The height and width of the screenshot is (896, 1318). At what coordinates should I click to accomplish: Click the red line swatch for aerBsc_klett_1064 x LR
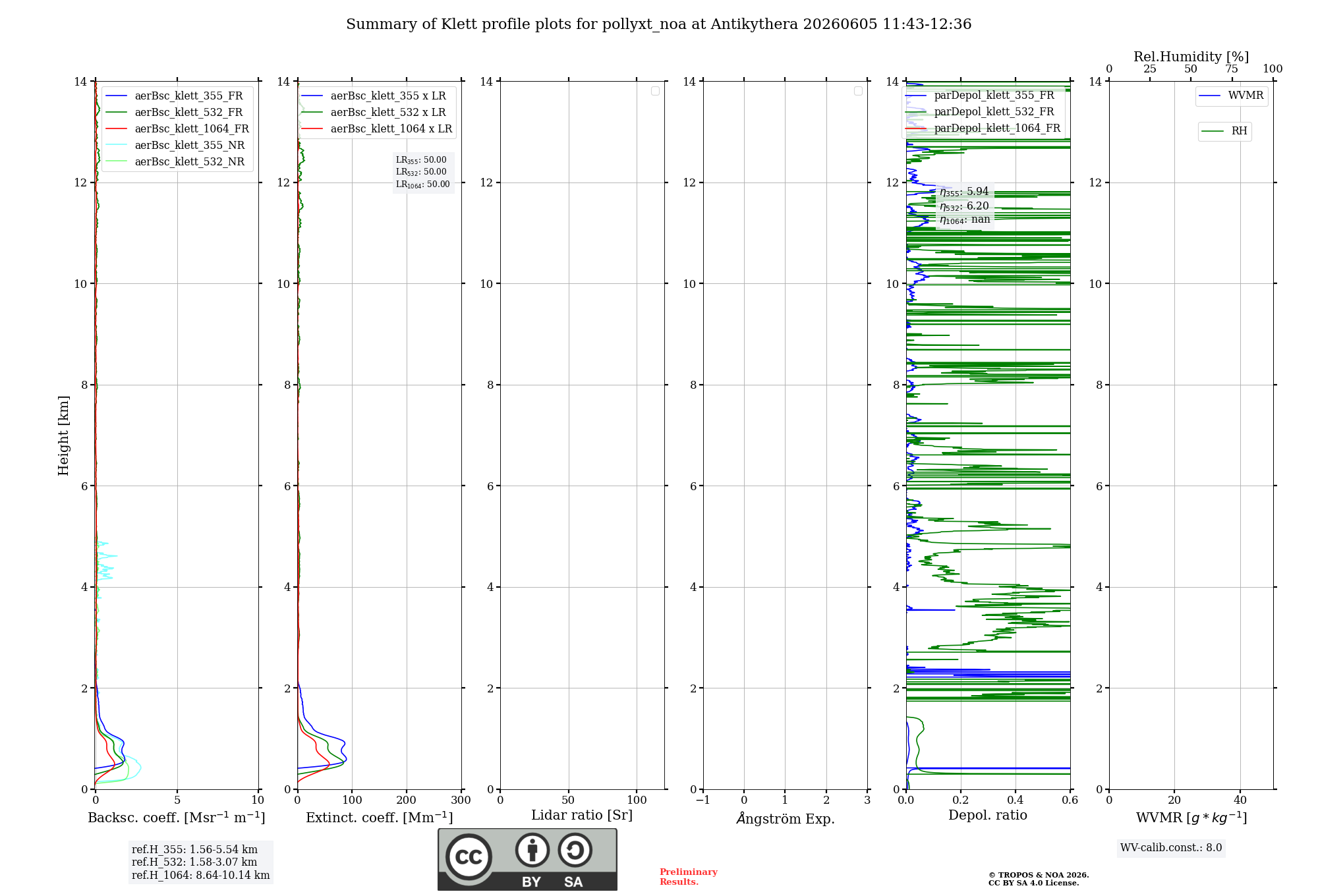pos(312,129)
